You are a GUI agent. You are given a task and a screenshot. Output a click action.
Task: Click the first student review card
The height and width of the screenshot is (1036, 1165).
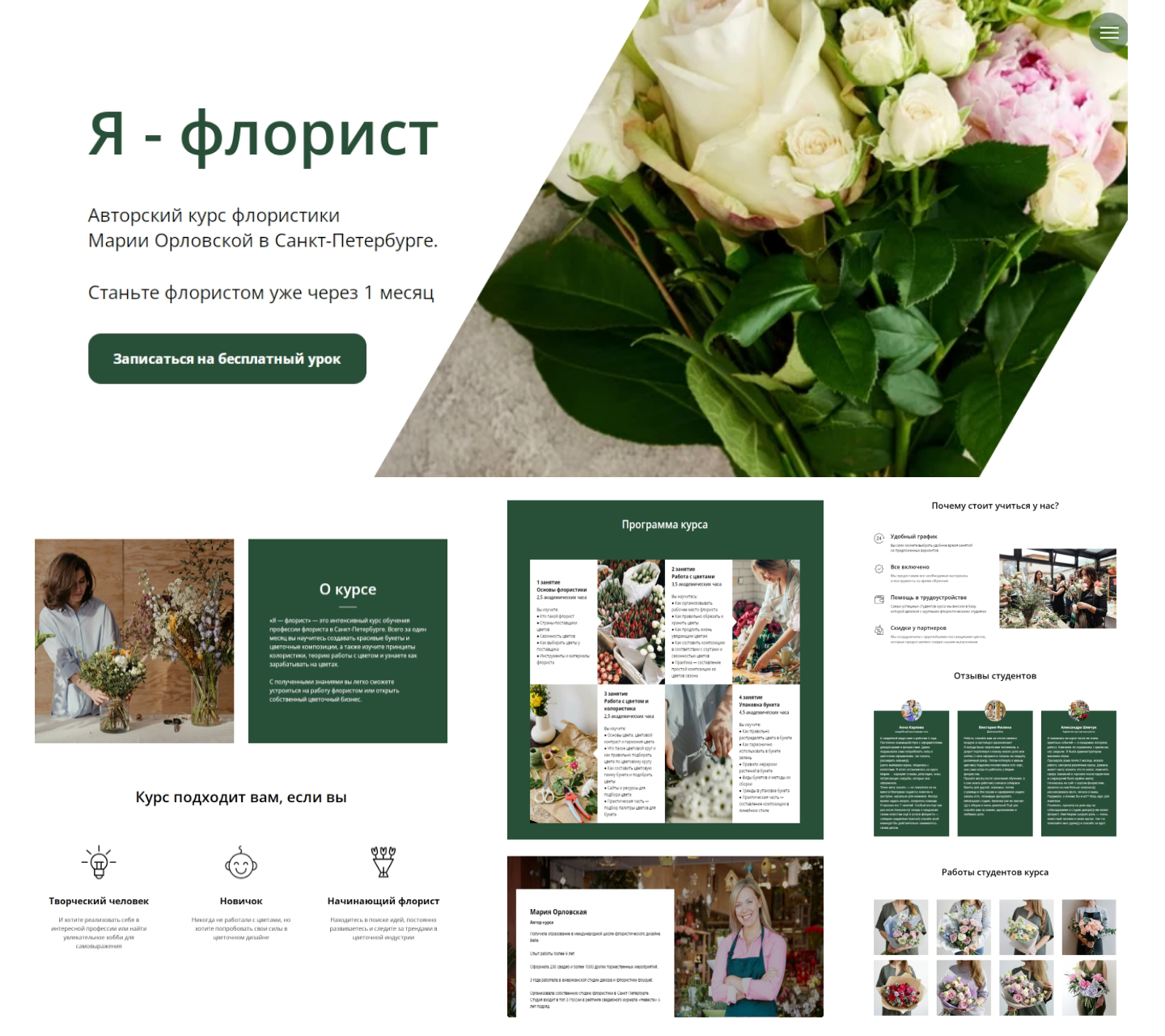(911, 773)
